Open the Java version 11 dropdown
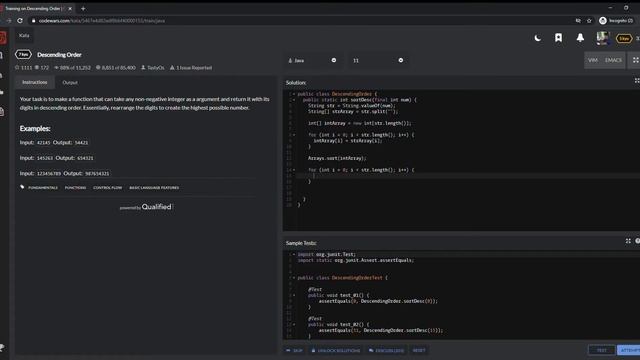Viewport: 640px width, 360px height. [x=378, y=60]
